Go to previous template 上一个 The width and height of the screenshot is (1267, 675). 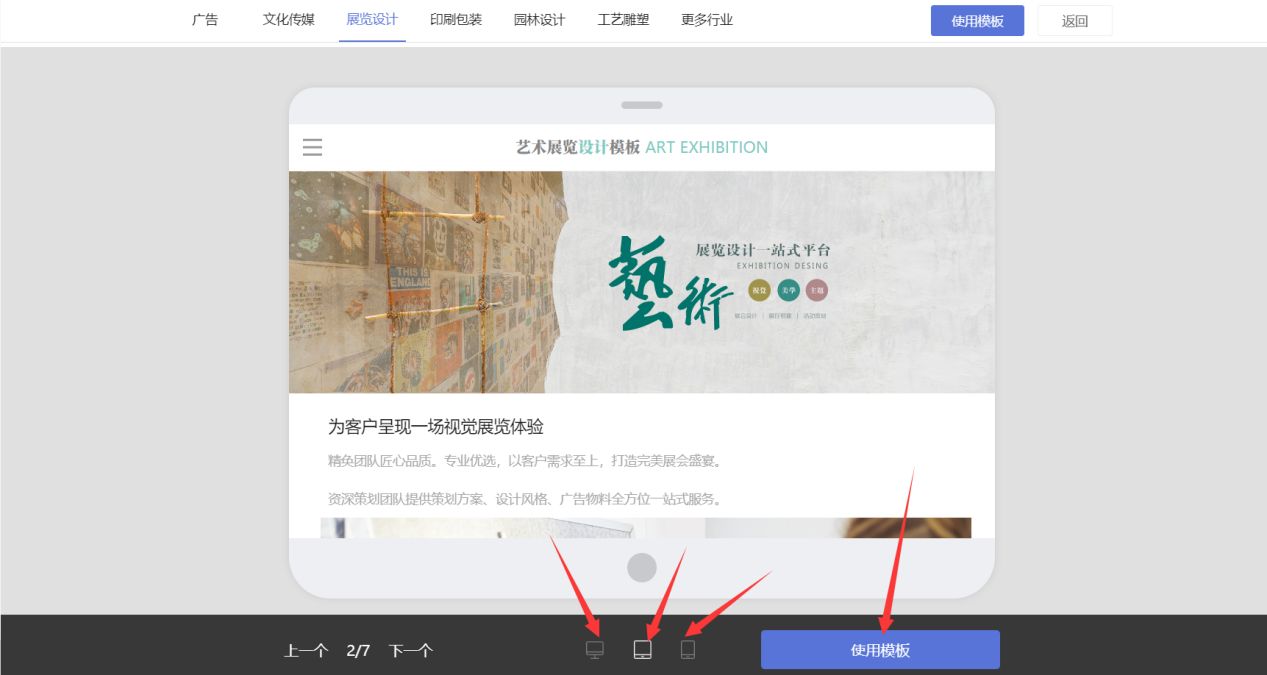306,651
